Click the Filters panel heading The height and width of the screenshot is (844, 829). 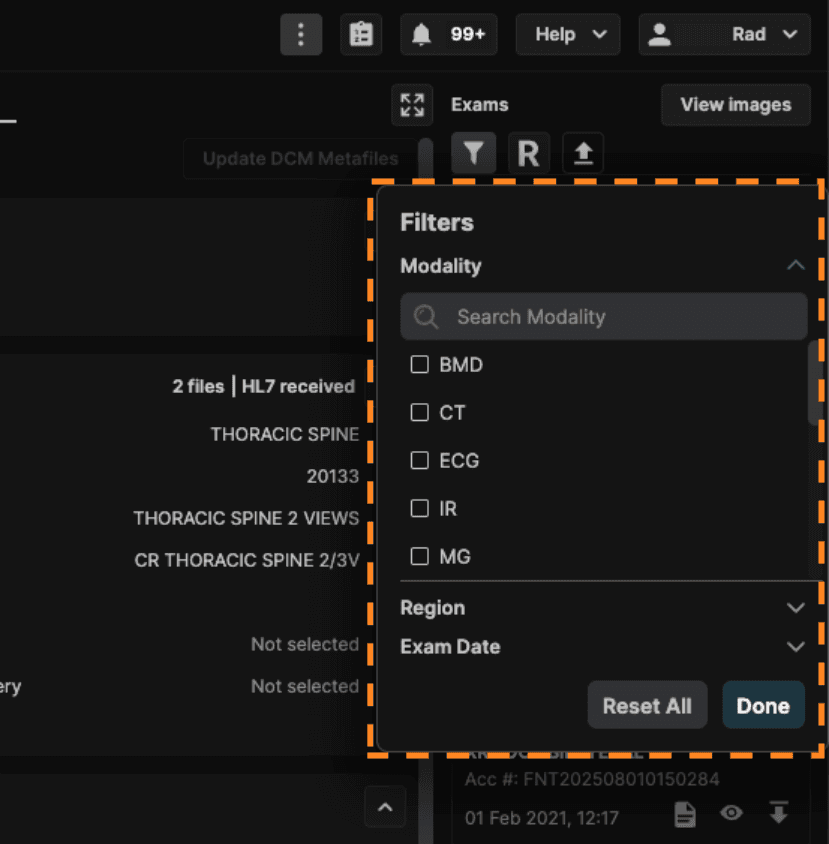click(x=437, y=222)
